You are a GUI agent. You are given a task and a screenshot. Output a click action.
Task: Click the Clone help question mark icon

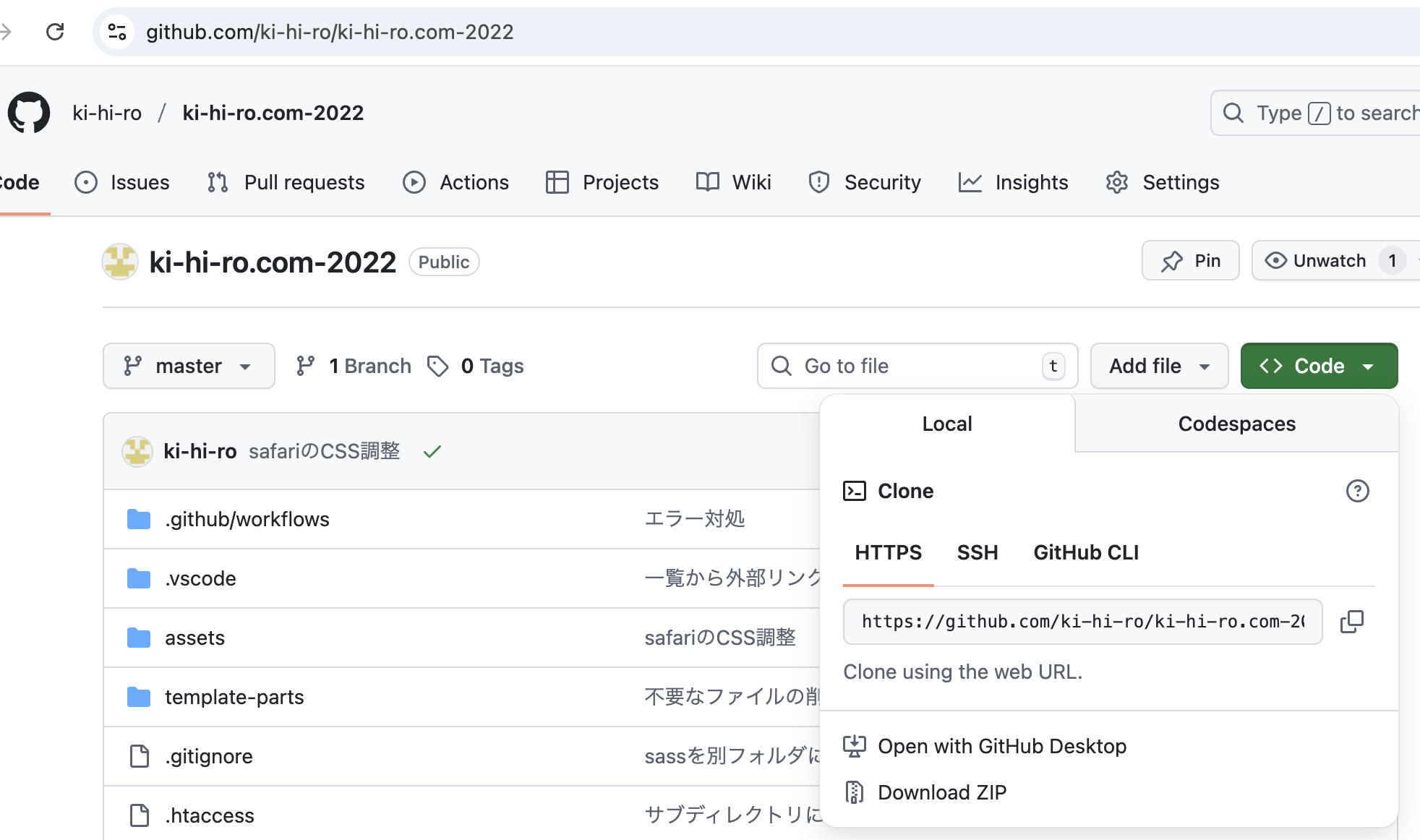coord(1358,491)
